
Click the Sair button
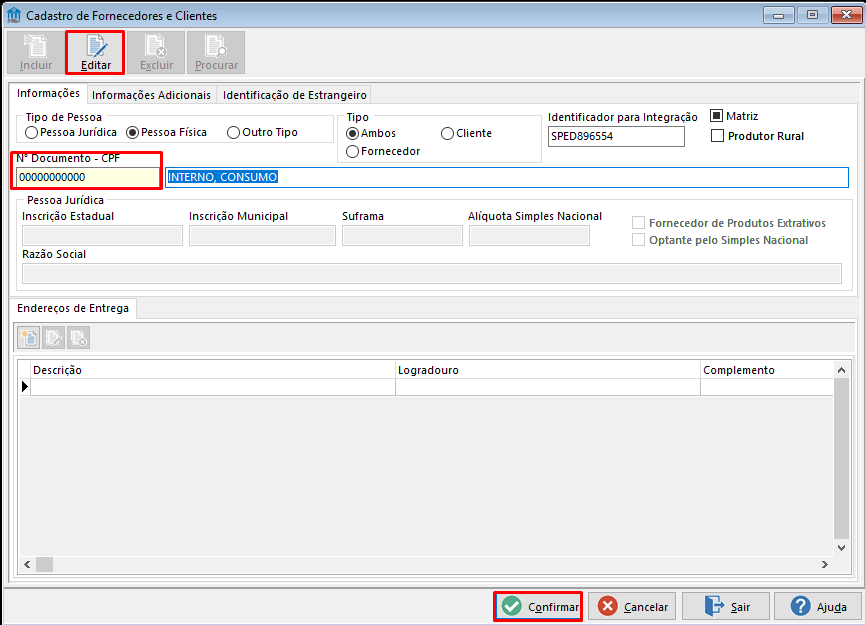[x=726, y=607]
